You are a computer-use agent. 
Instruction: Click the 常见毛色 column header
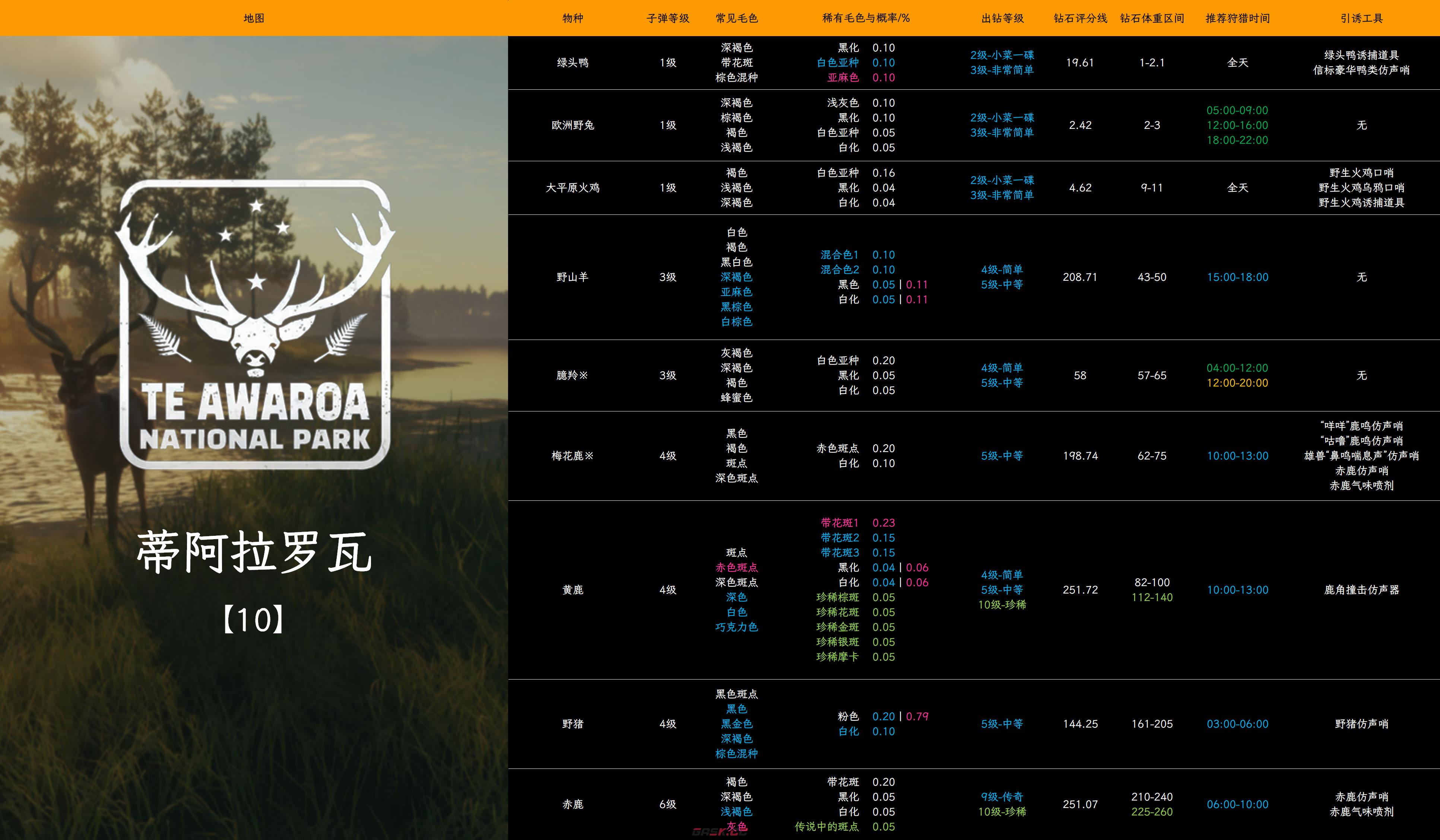(736, 18)
